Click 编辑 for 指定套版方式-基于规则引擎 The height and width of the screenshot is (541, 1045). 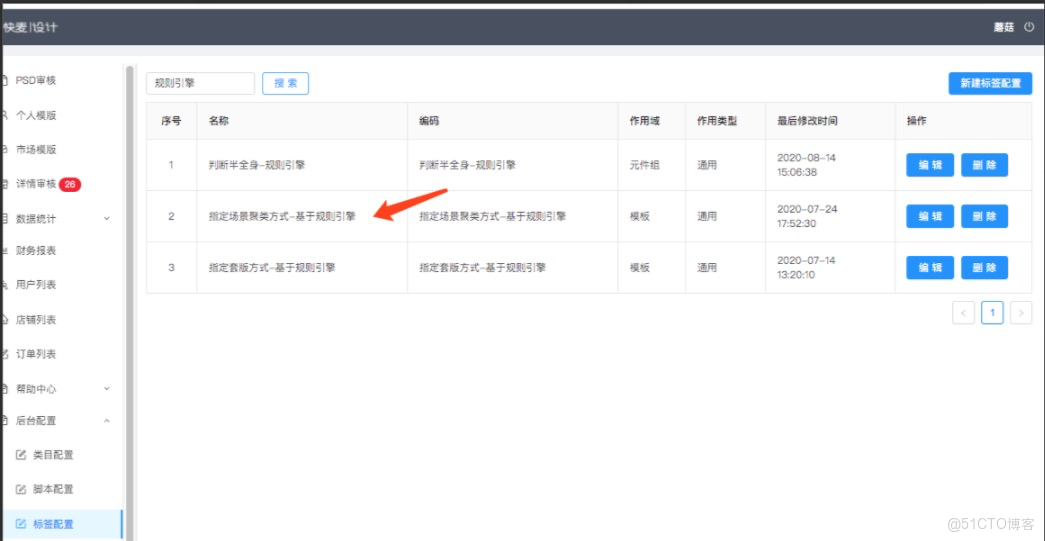coord(930,268)
